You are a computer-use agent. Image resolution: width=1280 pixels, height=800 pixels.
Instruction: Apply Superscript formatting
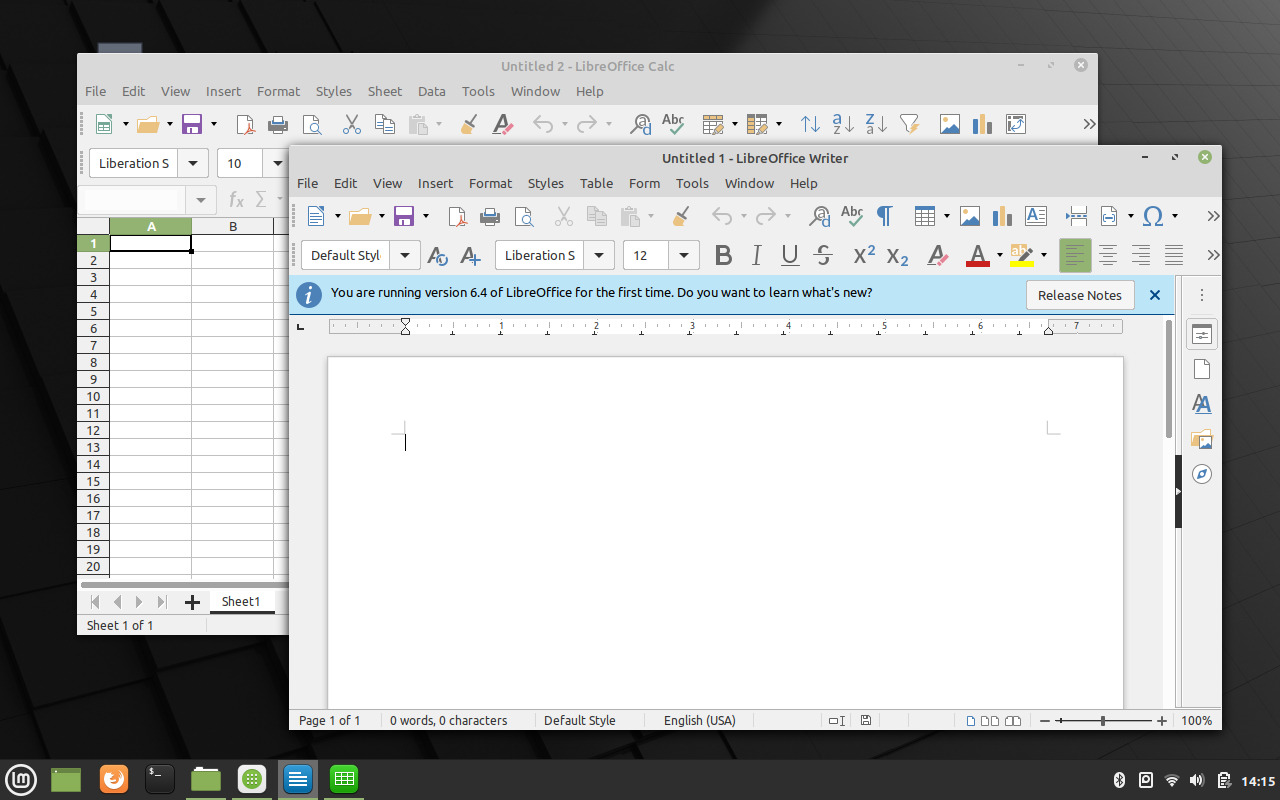864,255
